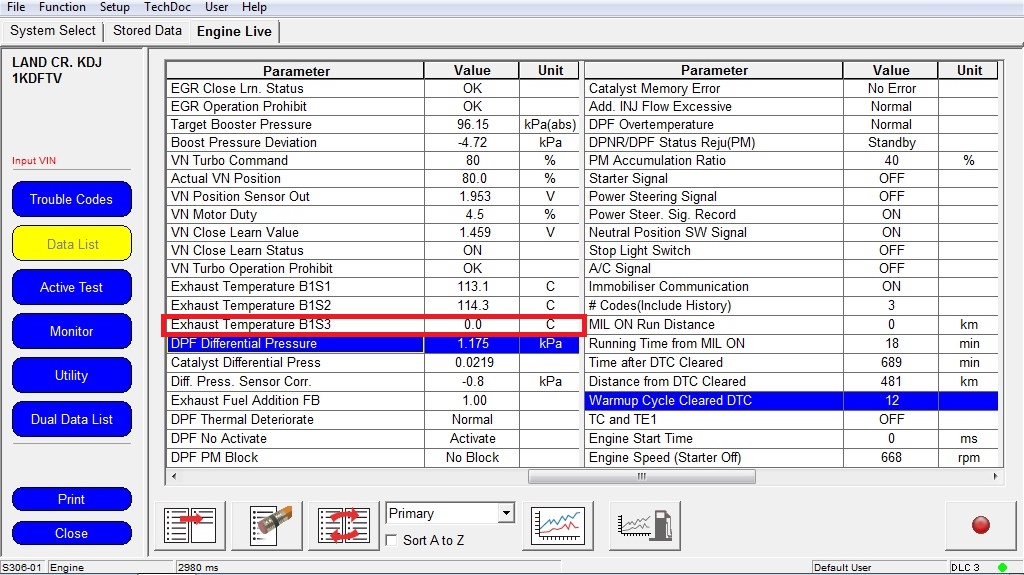Open the line graph display button
Viewport: 1024px width, 575px height.
click(558, 526)
